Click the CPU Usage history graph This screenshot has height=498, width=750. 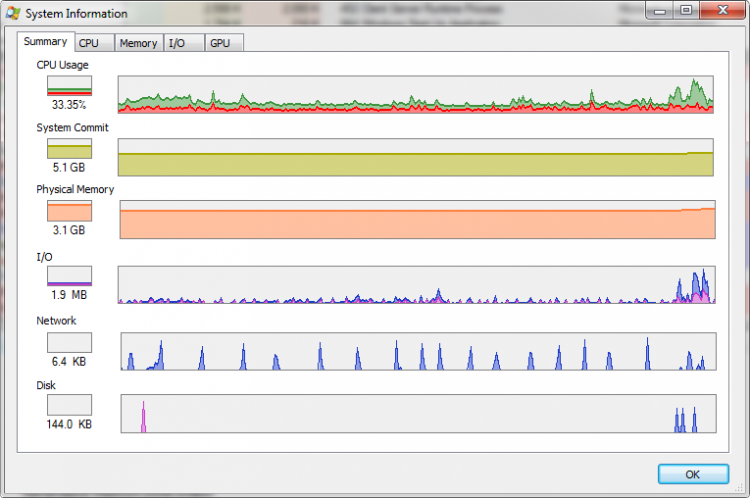[x=416, y=94]
